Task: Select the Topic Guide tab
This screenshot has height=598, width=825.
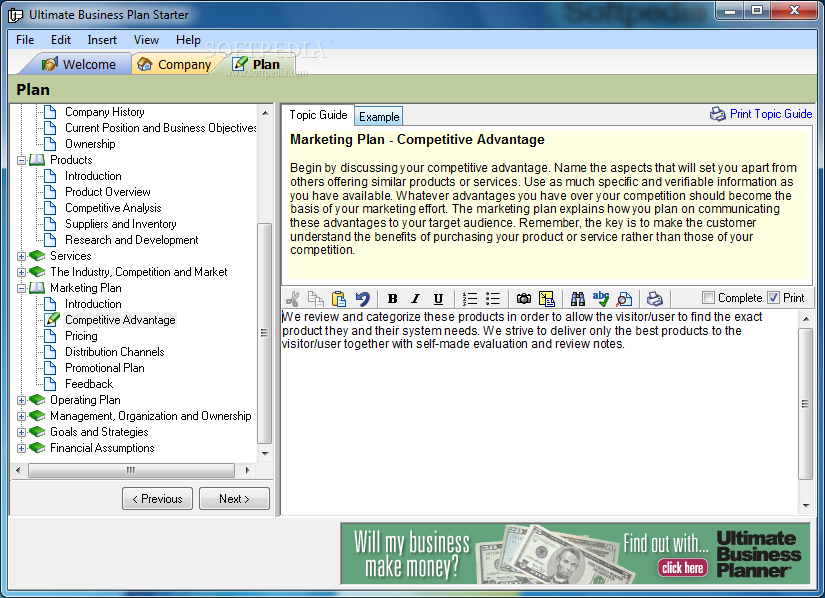Action: tap(318, 115)
